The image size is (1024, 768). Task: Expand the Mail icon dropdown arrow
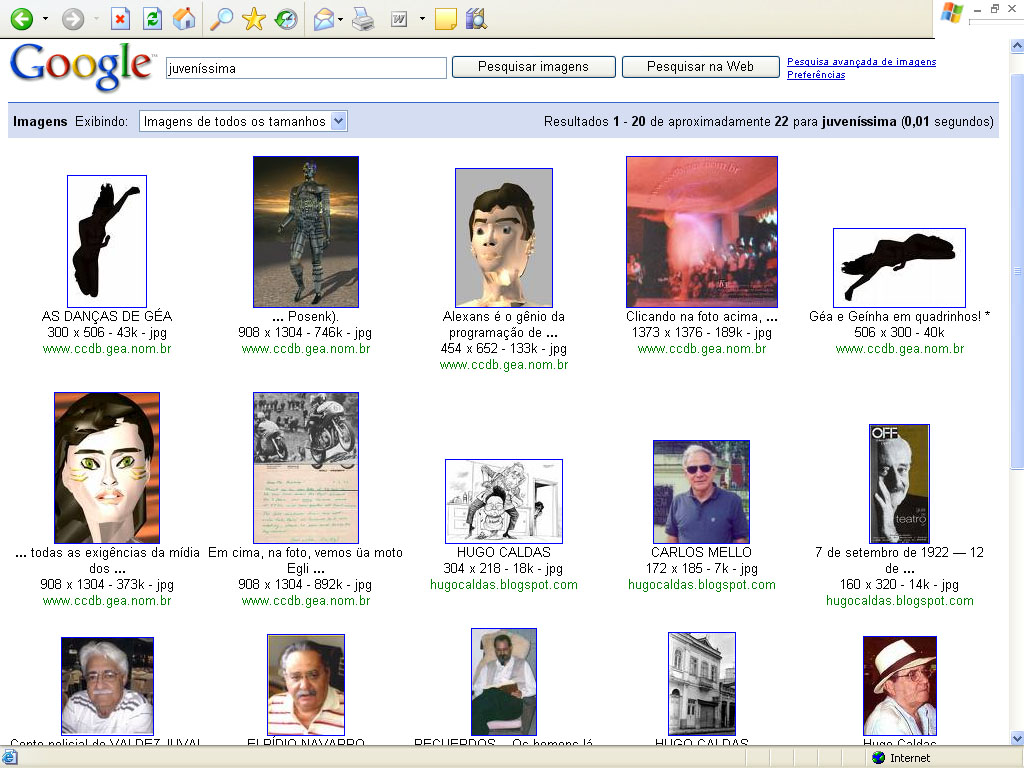tap(341, 19)
